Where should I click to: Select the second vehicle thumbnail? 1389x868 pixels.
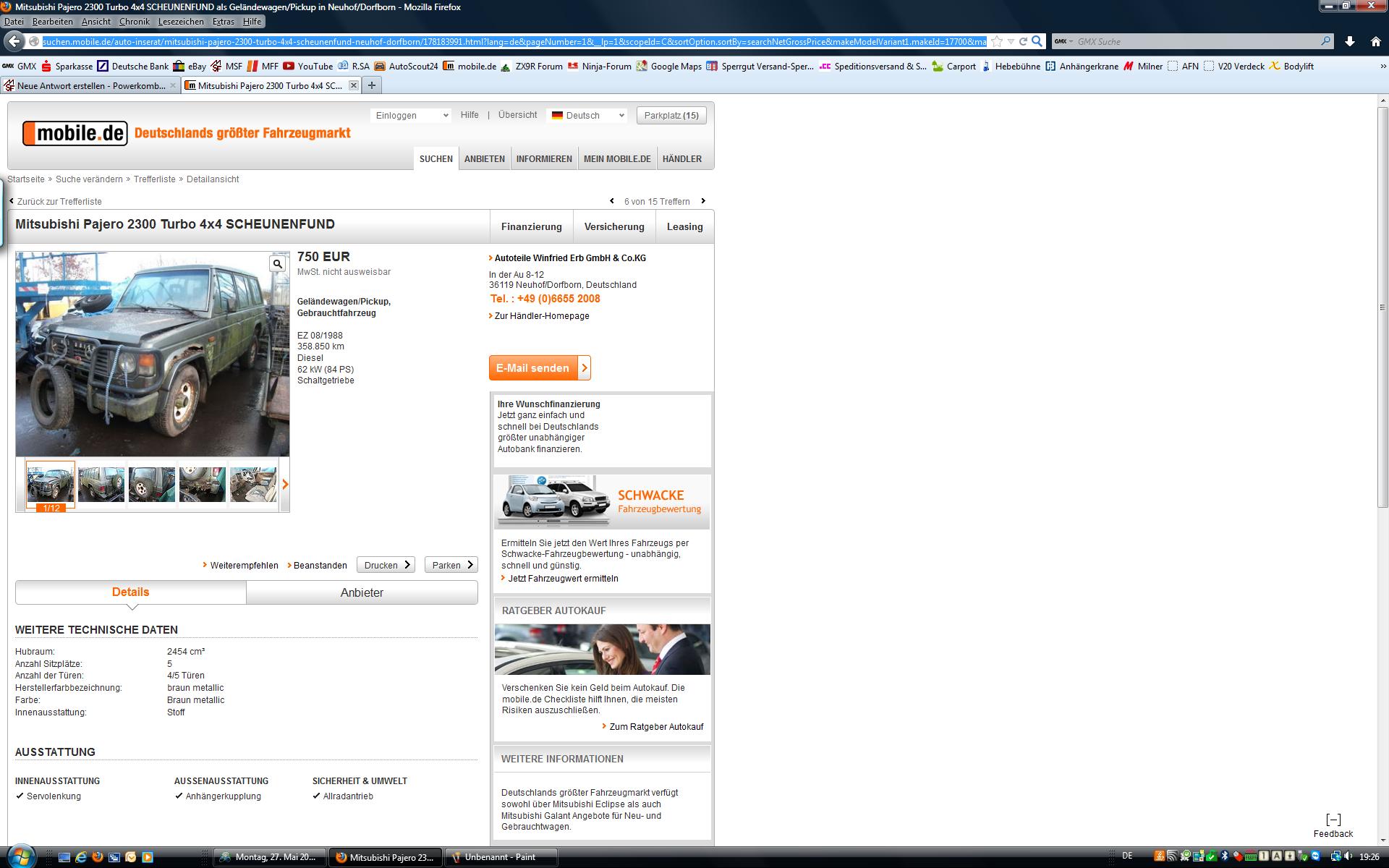pyautogui.click(x=101, y=484)
